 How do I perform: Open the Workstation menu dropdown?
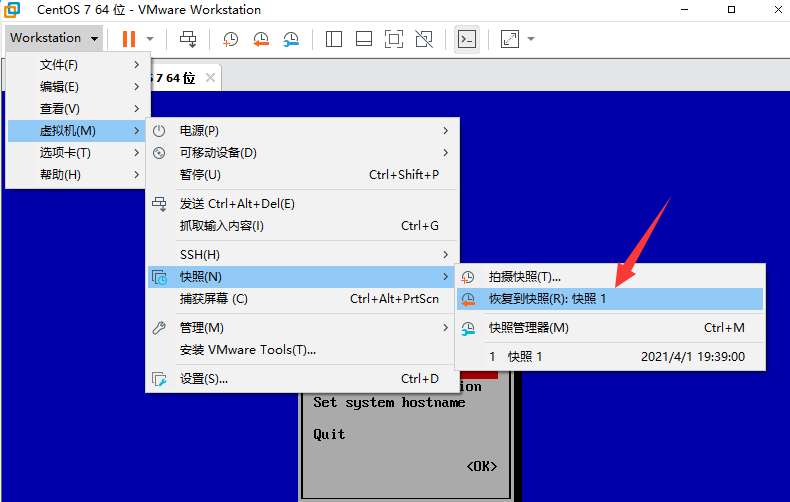click(54, 38)
